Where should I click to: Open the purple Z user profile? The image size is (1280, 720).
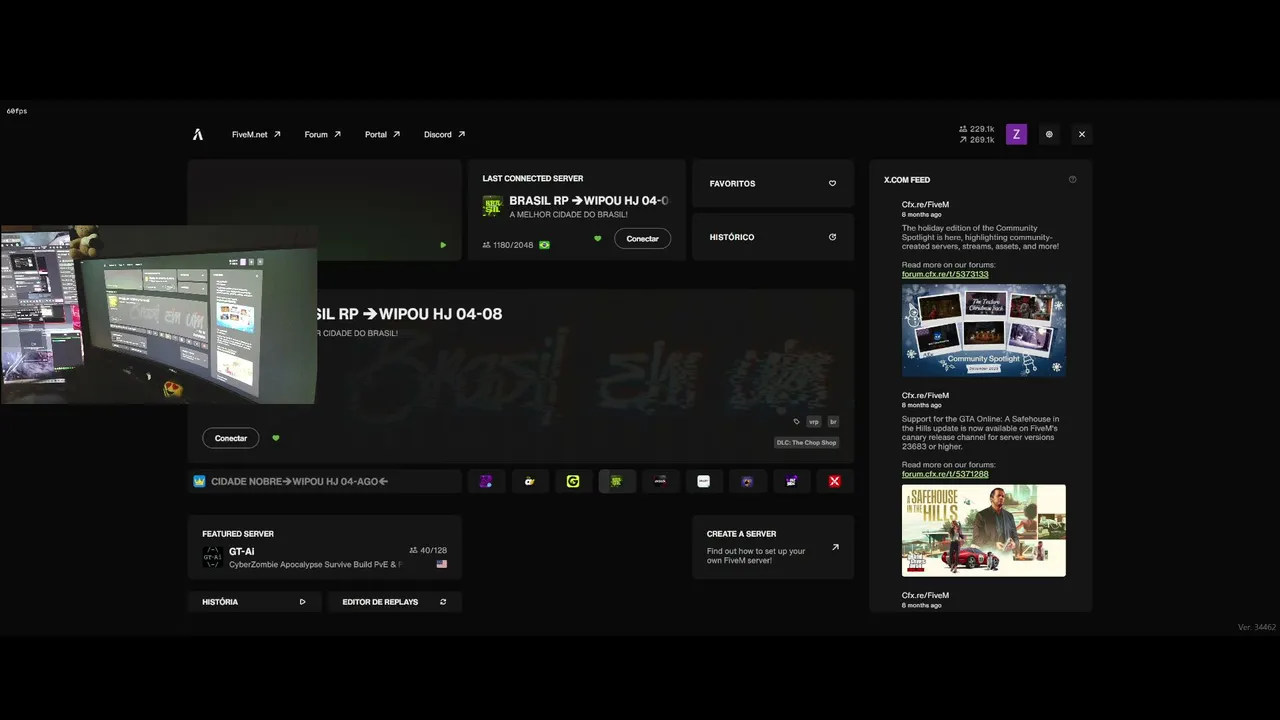[1016, 134]
